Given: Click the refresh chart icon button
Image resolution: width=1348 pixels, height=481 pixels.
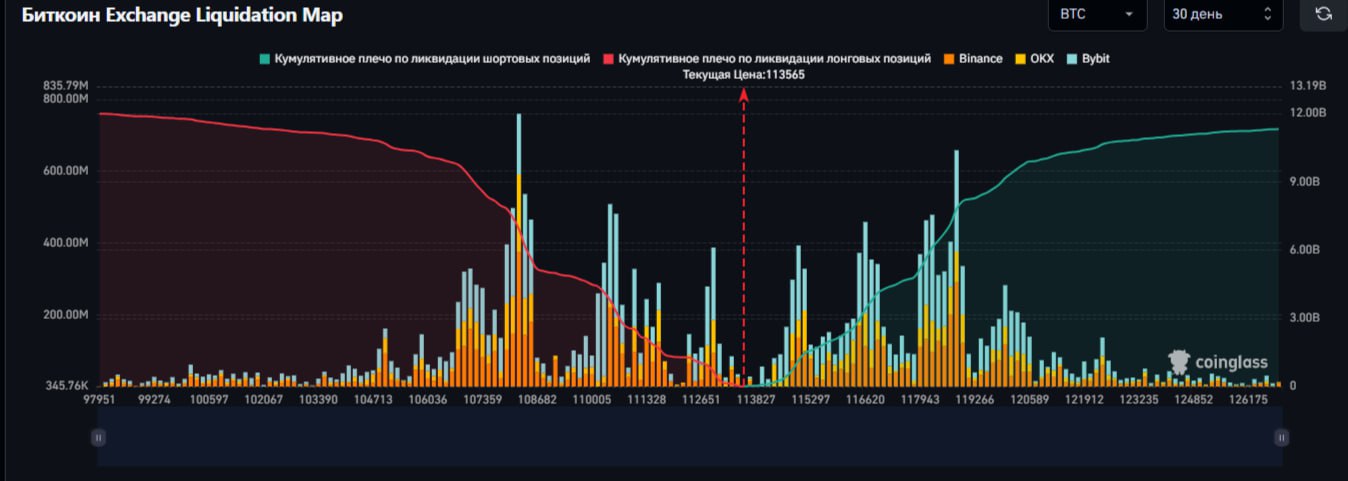Looking at the screenshot, I should pyautogui.click(x=1323, y=14).
